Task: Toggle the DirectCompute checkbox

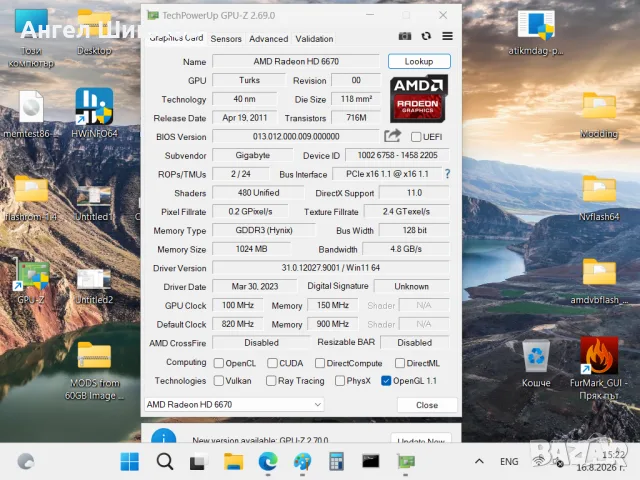Action: 320,363
